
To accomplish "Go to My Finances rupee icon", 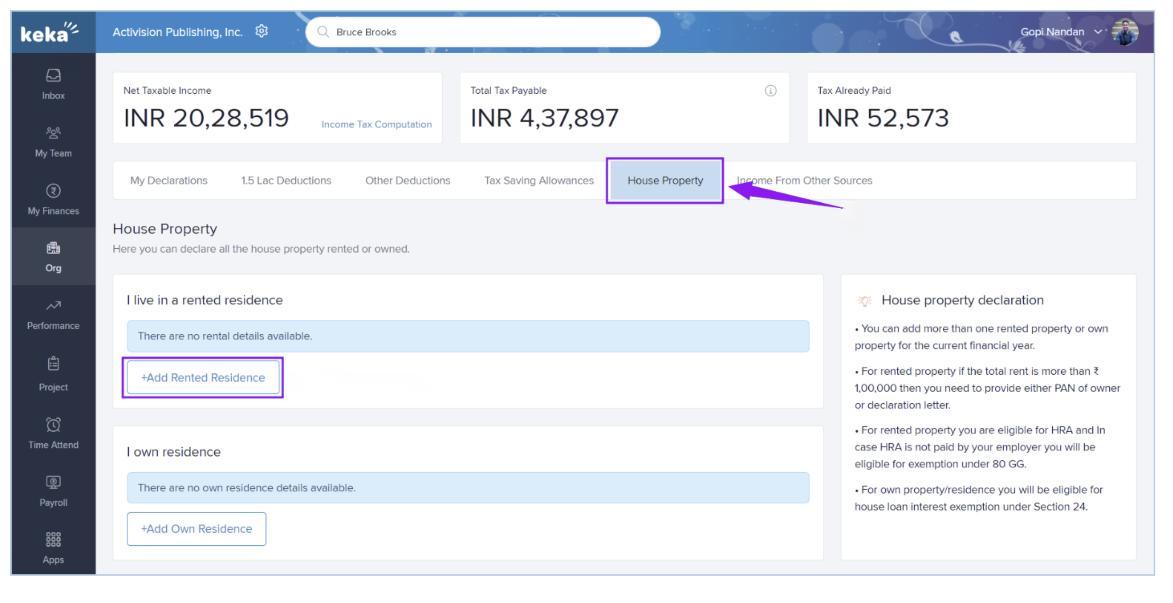I will (x=53, y=191).
